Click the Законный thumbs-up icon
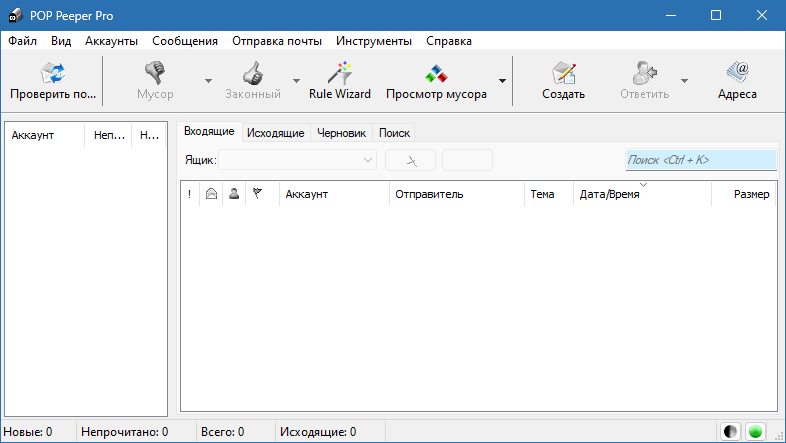Viewport: 786px width, 443px height. 253,73
